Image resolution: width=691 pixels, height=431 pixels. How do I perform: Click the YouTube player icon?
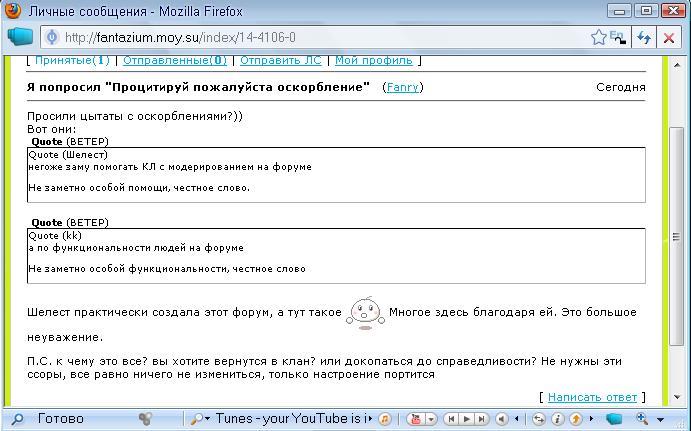415,419
